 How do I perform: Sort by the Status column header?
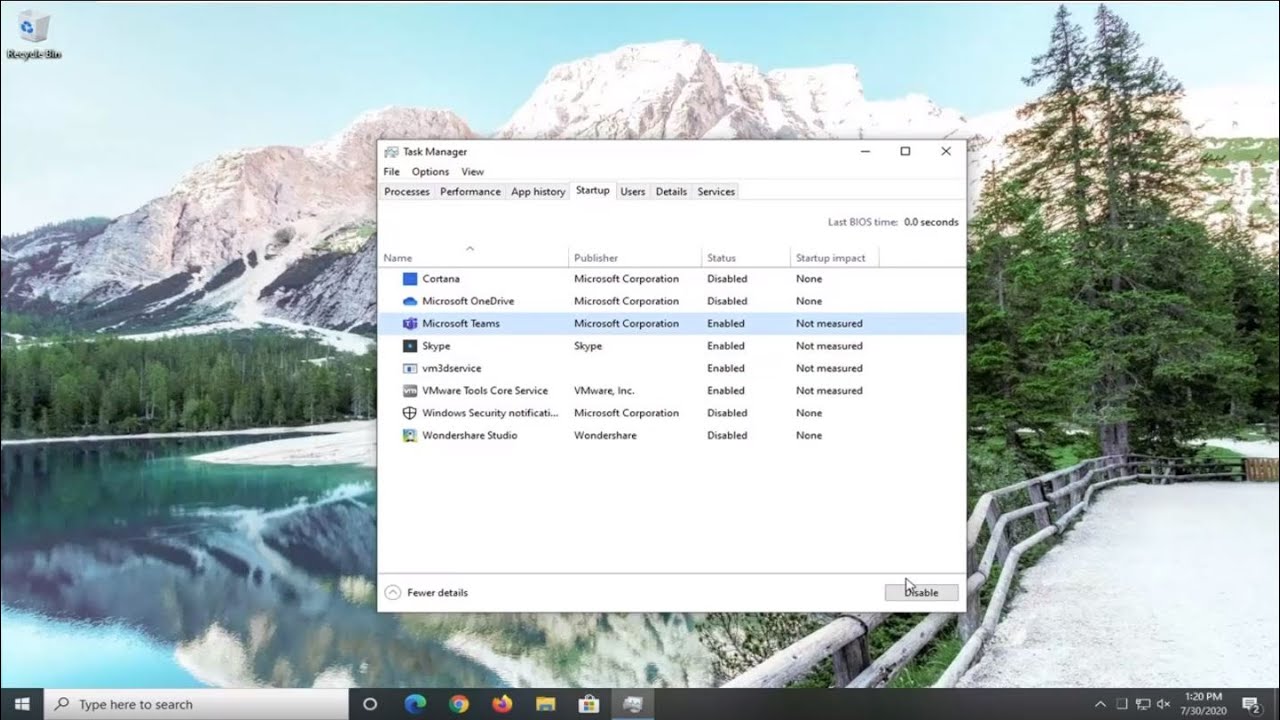point(746,255)
